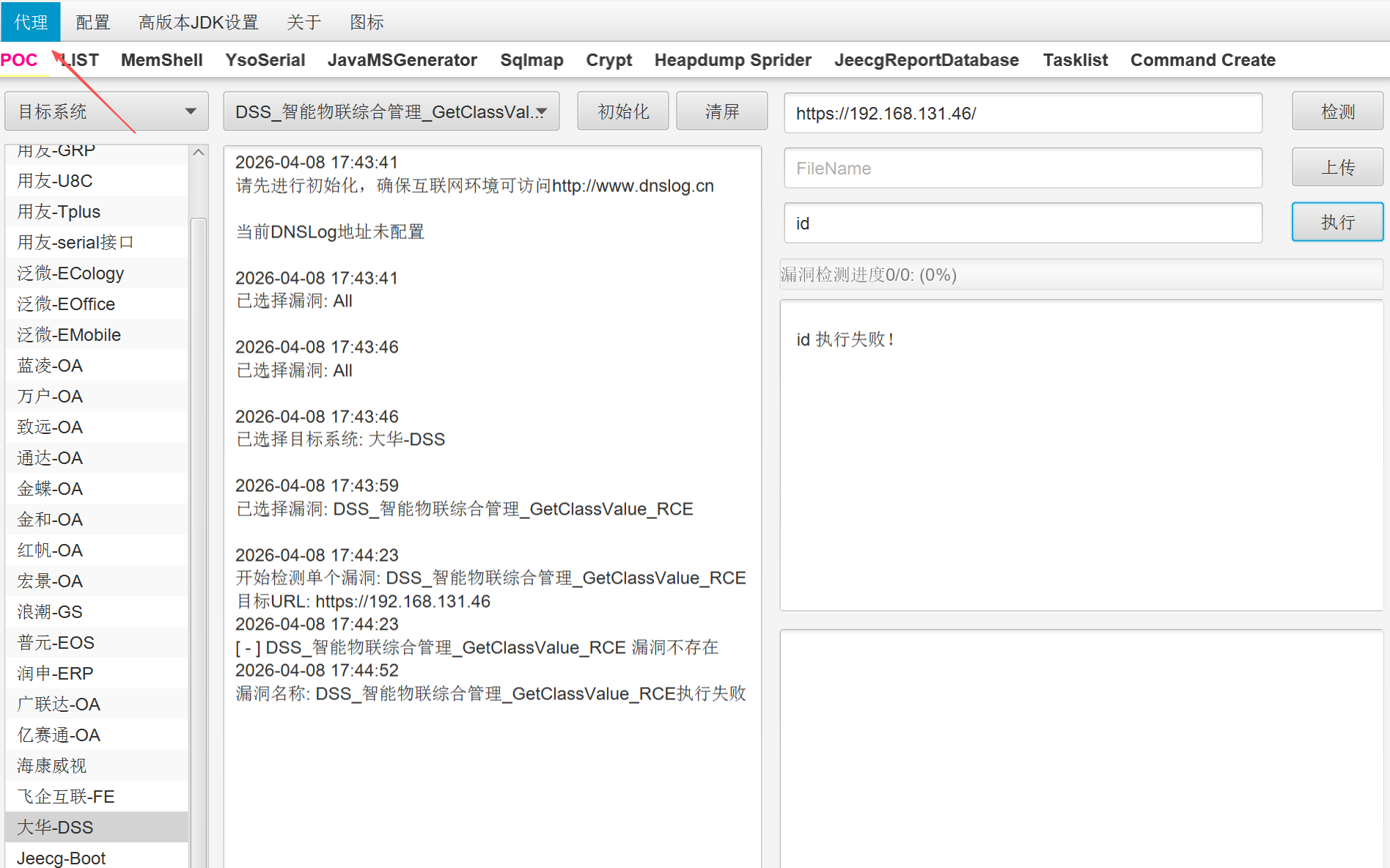The image size is (1390, 868).
Task: Open the 目标系统 dropdown
Action: [x=106, y=111]
